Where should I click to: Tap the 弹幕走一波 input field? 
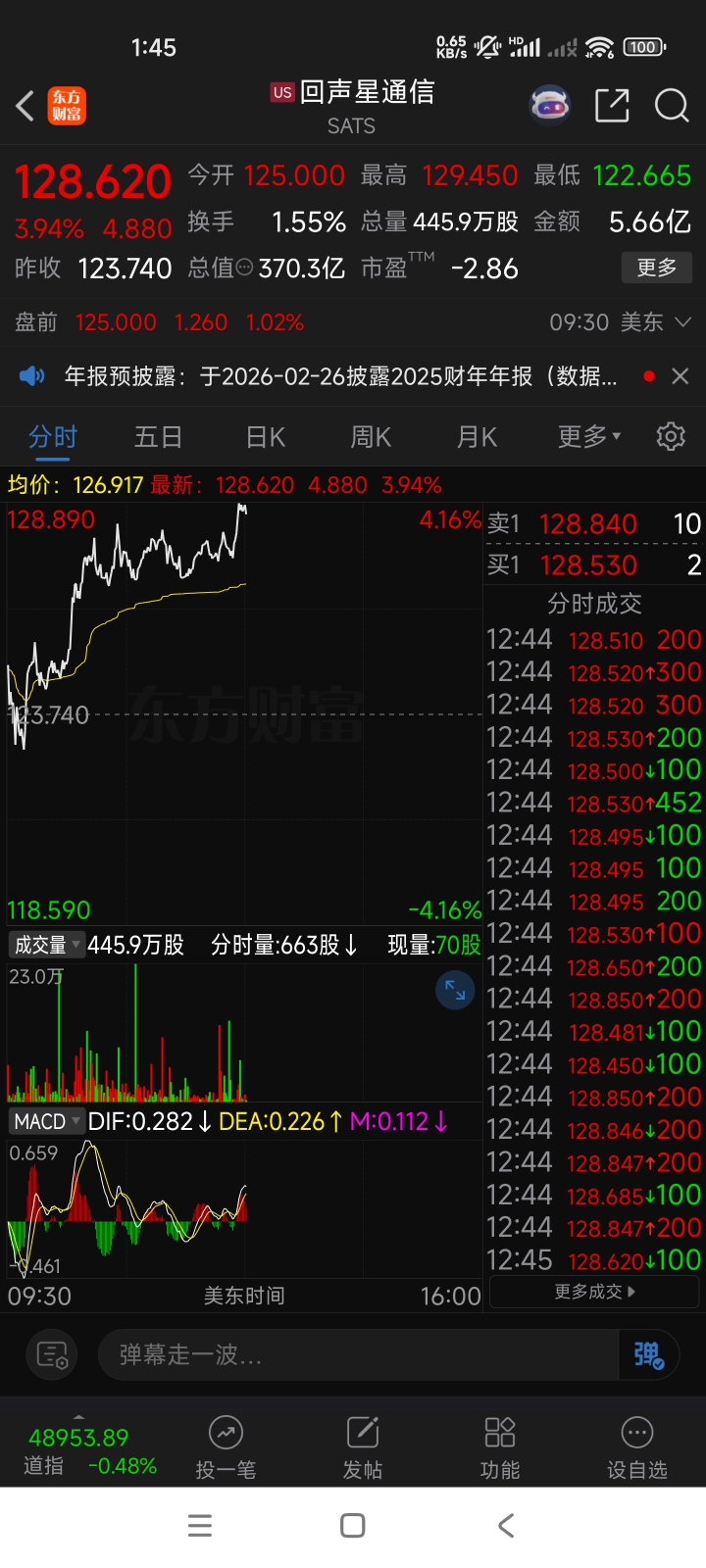pos(359,1354)
